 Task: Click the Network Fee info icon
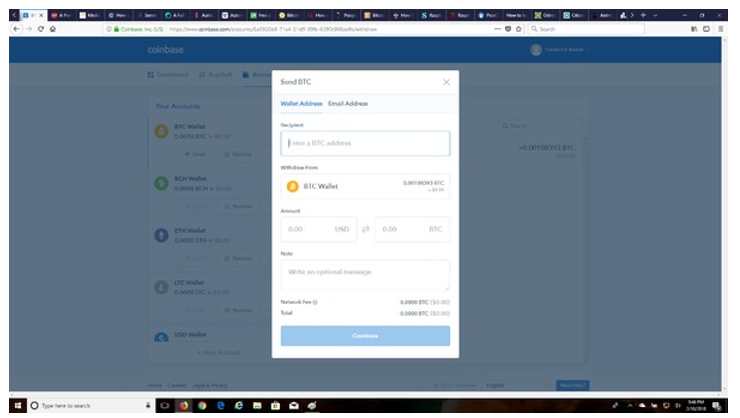(x=315, y=302)
